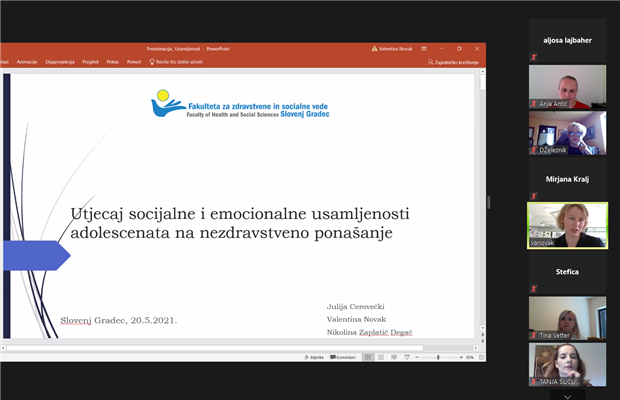Click the account warning triangle icon
This screenshot has height=400, width=620.
374,49
